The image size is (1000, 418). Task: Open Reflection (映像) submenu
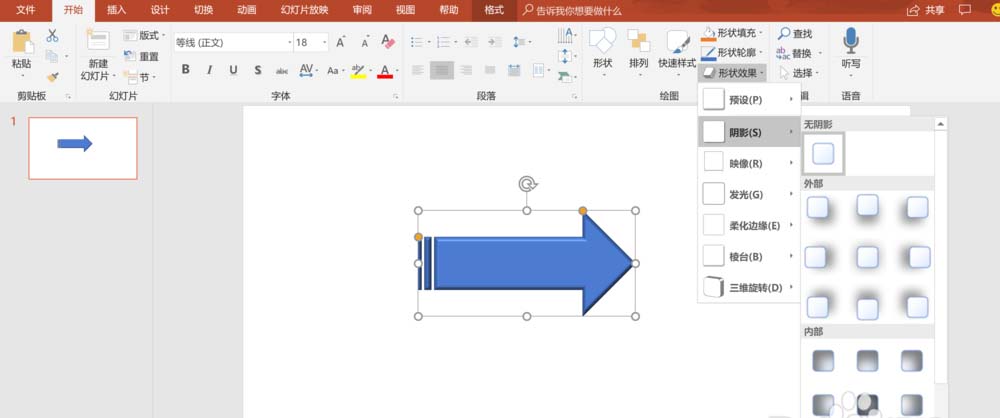[x=749, y=163]
